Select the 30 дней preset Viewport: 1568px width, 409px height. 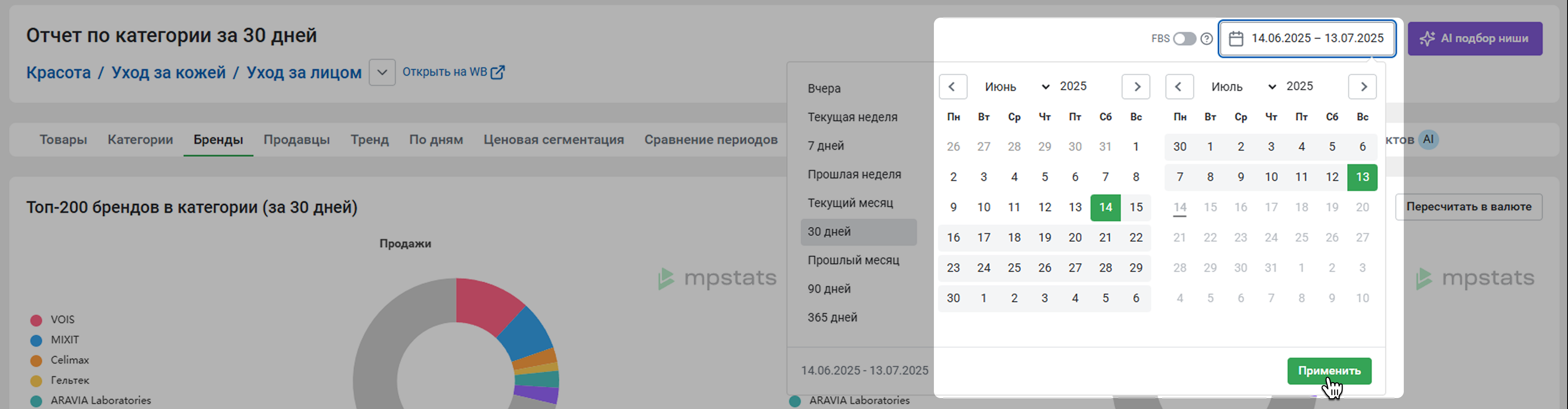tap(859, 232)
